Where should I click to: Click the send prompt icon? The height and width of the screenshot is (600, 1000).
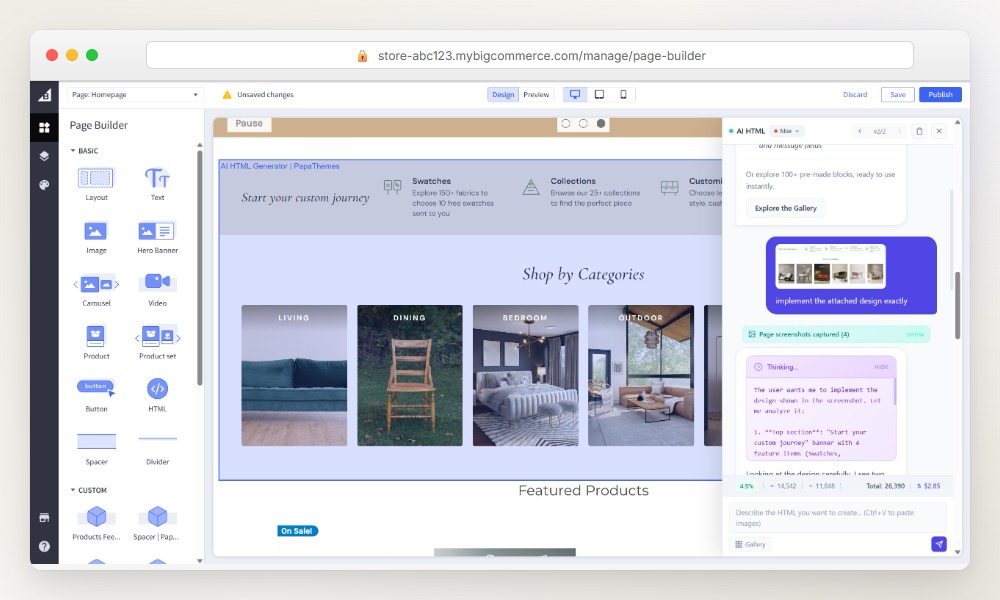click(x=938, y=543)
